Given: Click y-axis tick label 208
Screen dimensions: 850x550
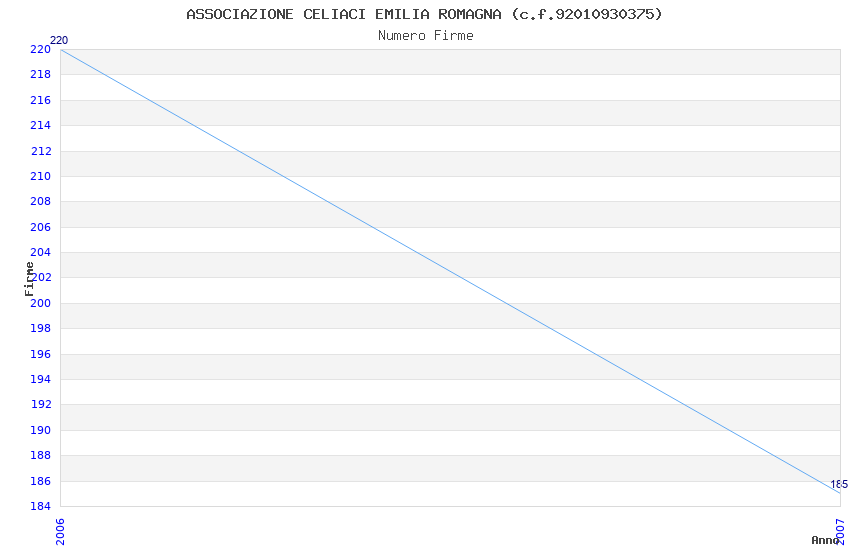Looking at the screenshot, I should click(40, 201).
